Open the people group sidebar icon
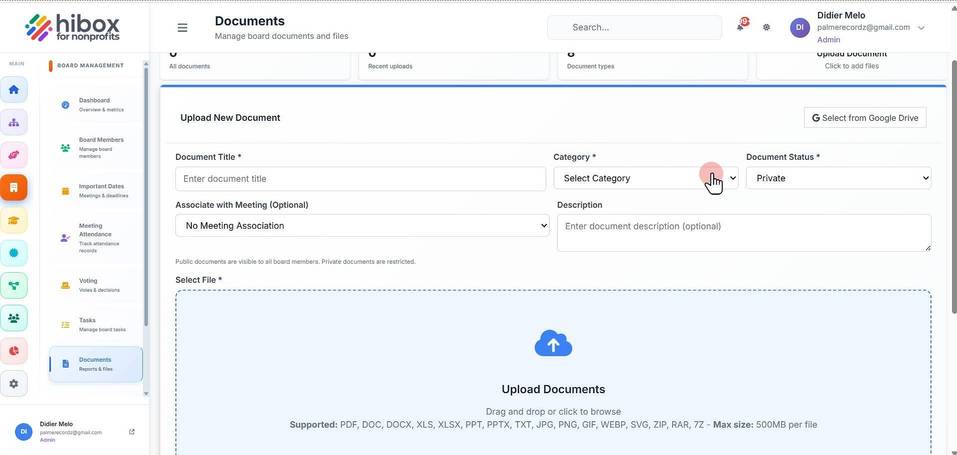 (x=13, y=318)
